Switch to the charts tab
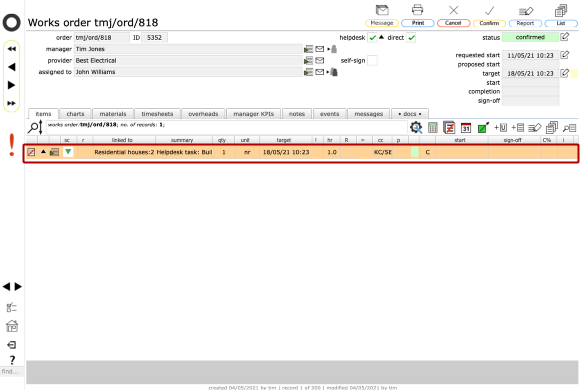 tap(75, 114)
